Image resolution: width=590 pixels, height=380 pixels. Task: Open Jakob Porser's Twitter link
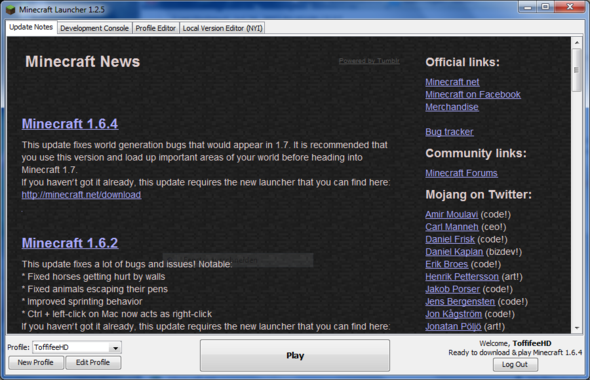point(453,289)
